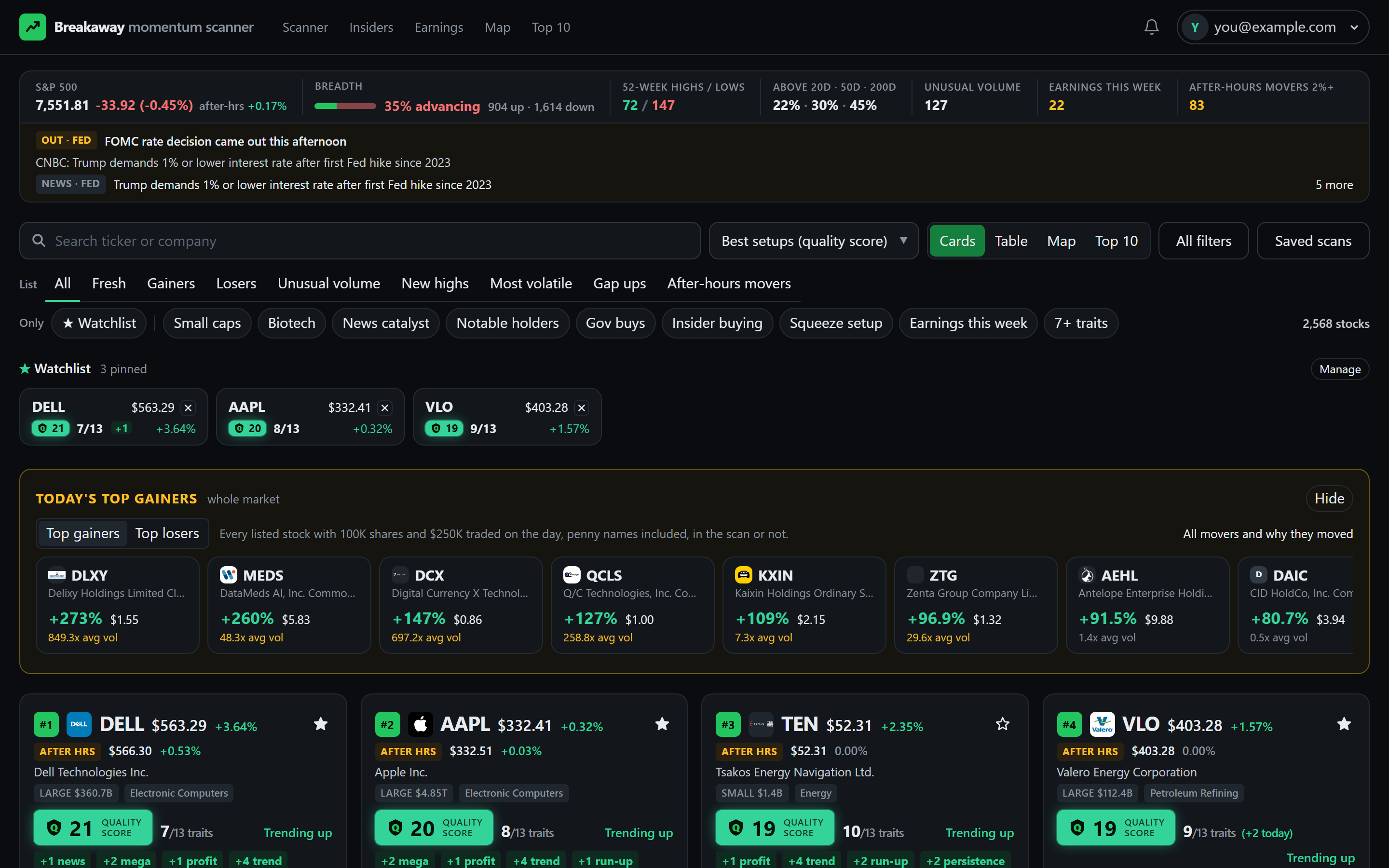This screenshot has width=1389, height=868.
Task: Click the DLXY logo in top gainers
Action: point(57,575)
